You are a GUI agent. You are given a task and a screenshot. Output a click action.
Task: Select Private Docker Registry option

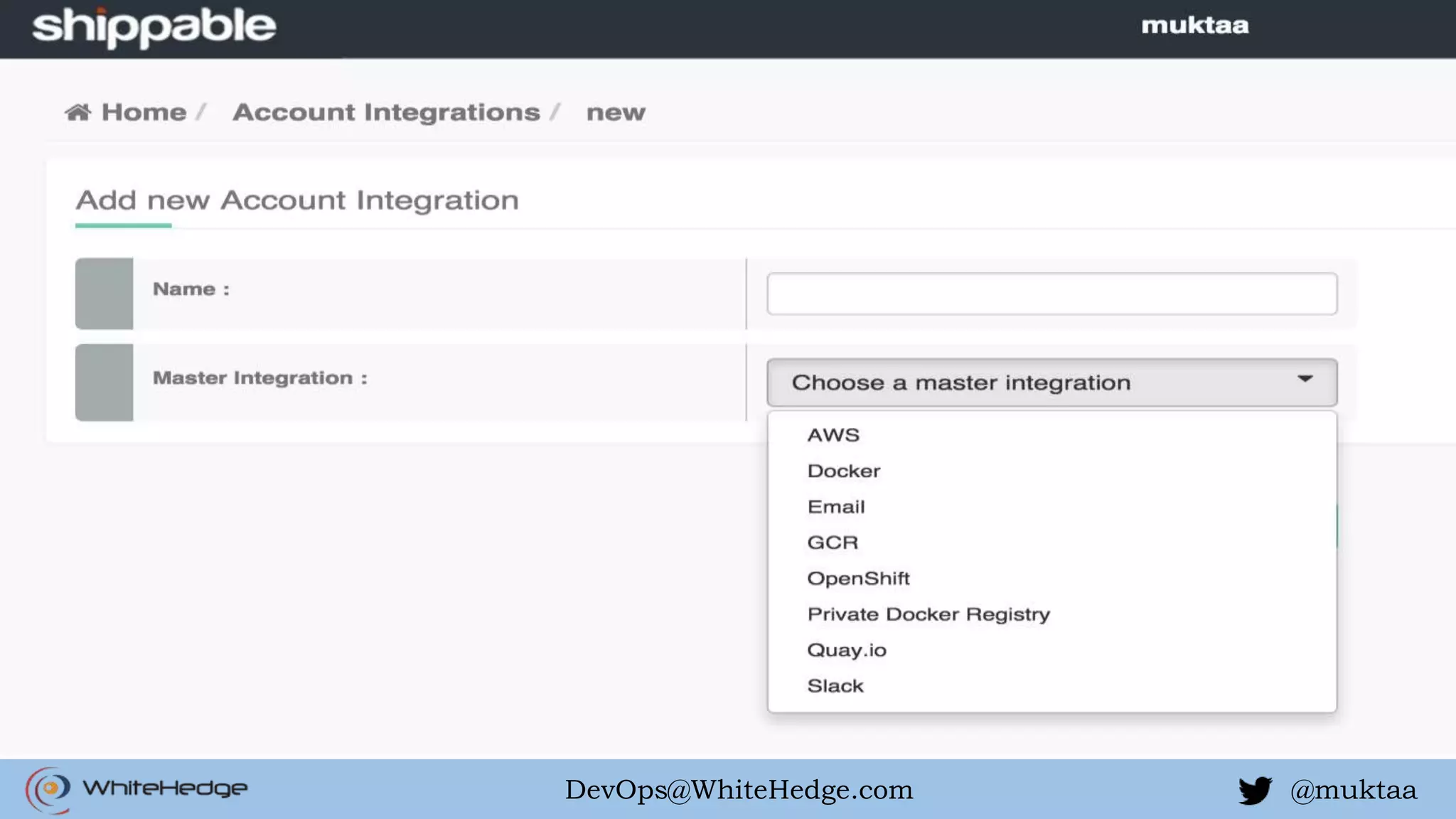[x=928, y=614]
